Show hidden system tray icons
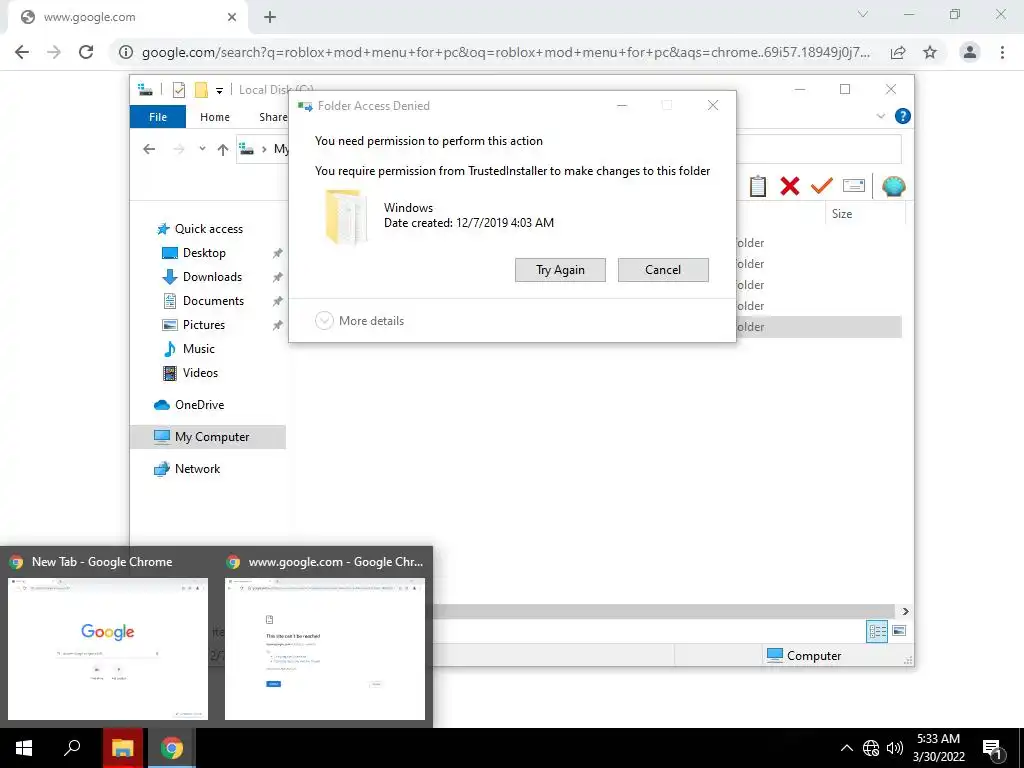 [x=846, y=748]
